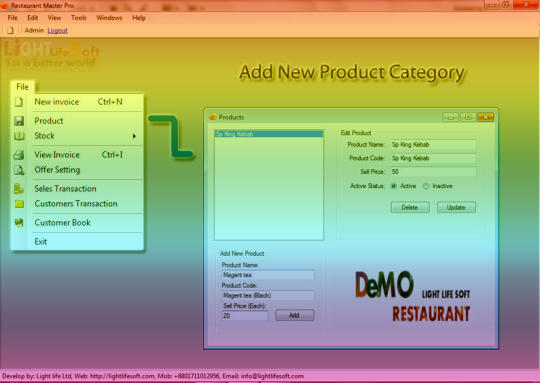Click the Logout link
The height and width of the screenshot is (383, 540).
(58, 31)
